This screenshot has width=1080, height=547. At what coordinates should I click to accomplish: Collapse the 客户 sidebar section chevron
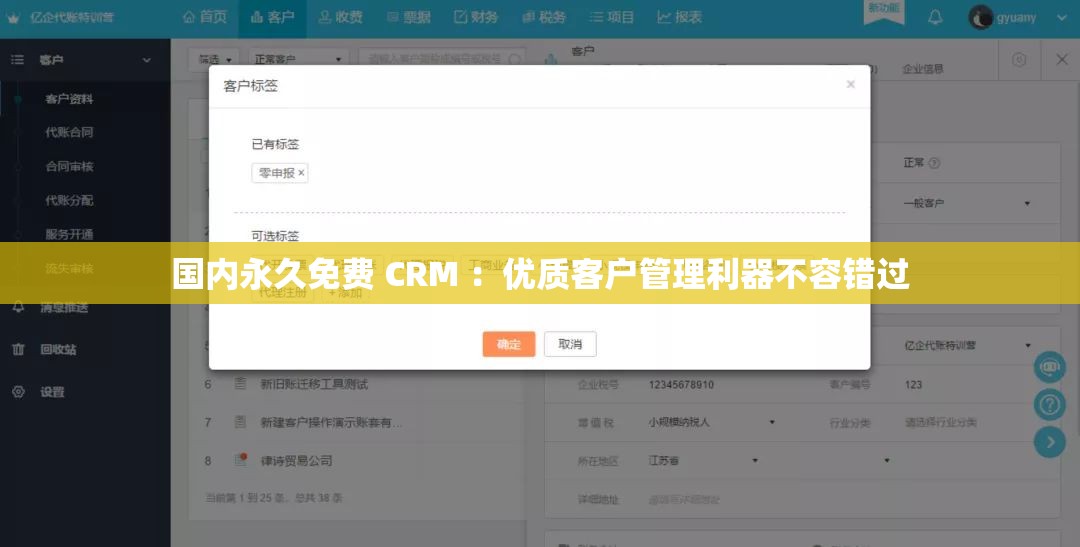pos(147,61)
